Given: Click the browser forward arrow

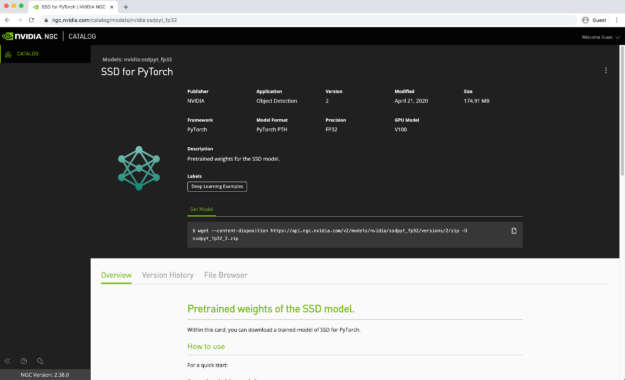Looking at the screenshot, I should click(19, 20).
